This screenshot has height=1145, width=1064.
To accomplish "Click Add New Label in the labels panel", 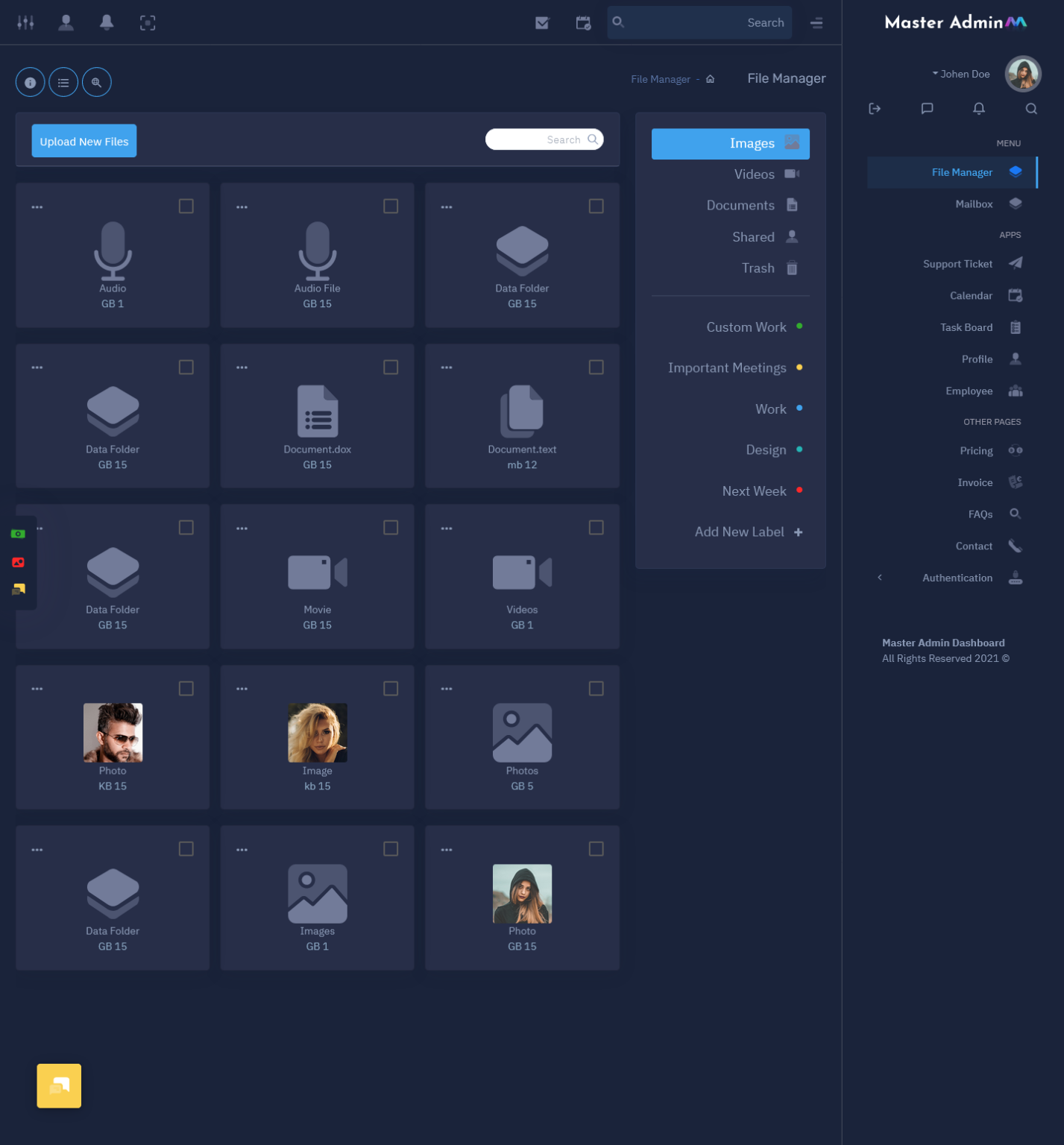I will pyautogui.click(x=739, y=532).
